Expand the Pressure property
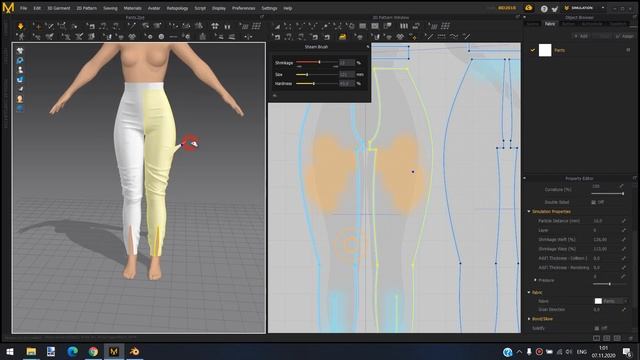This screenshot has width=640, height=360. point(535,280)
